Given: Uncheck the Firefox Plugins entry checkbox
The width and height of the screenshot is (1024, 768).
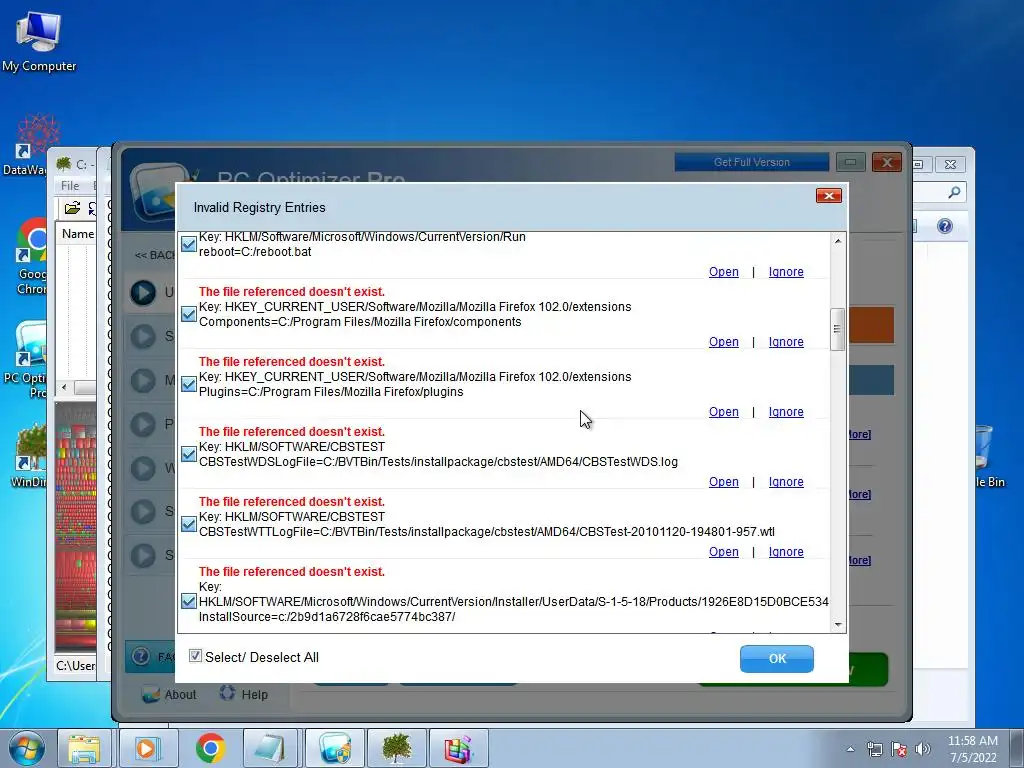Looking at the screenshot, I should pyautogui.click(x=189, y=384).
